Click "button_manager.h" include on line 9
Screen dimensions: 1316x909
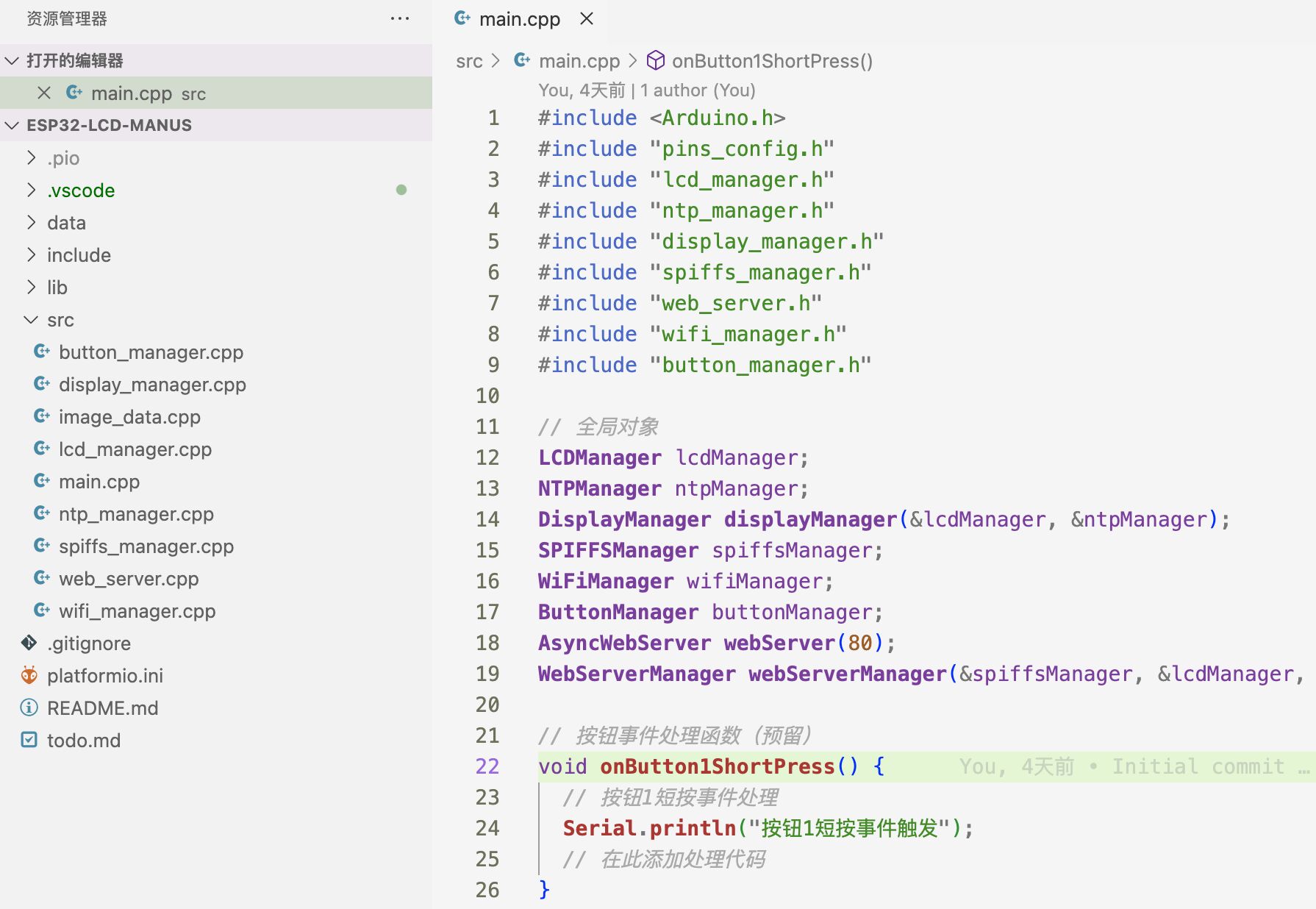[x=761, y=365]
